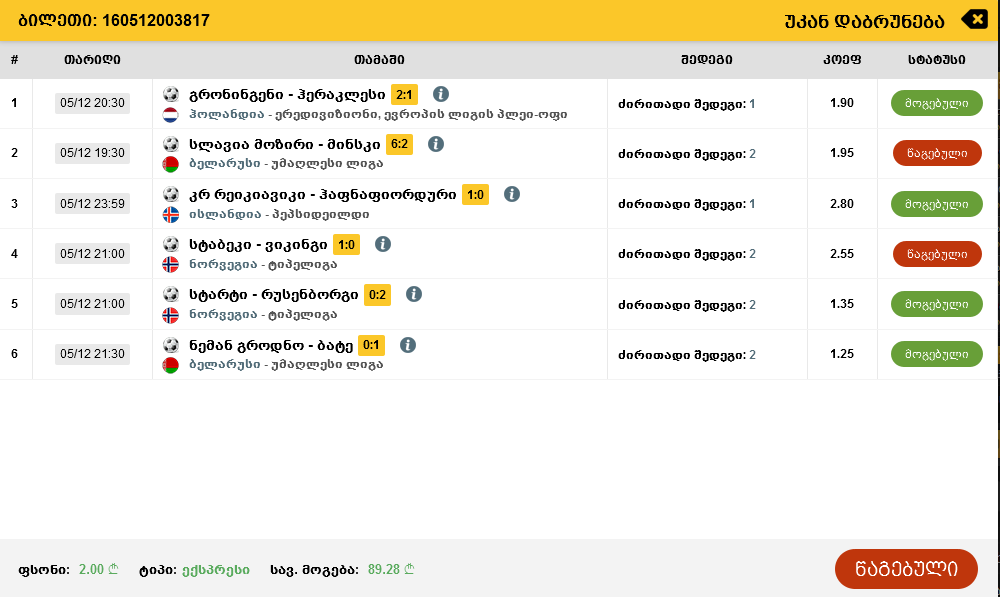Viewport: 1000px width, 597px height.
Task: Click red წაგებული status in row 2
Action: (937, 153)
